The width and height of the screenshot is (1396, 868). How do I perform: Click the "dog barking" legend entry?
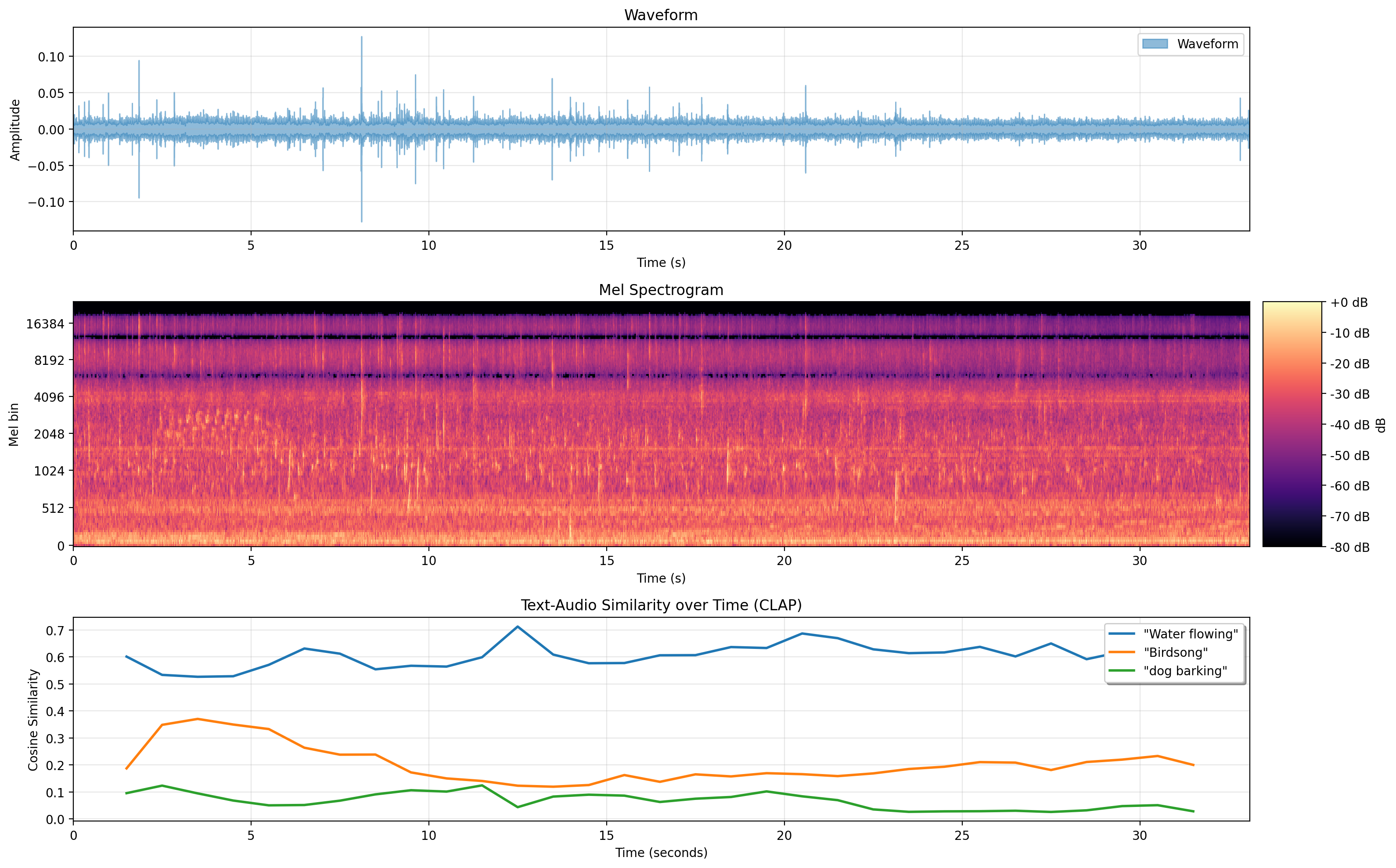tap(1185, 670)
